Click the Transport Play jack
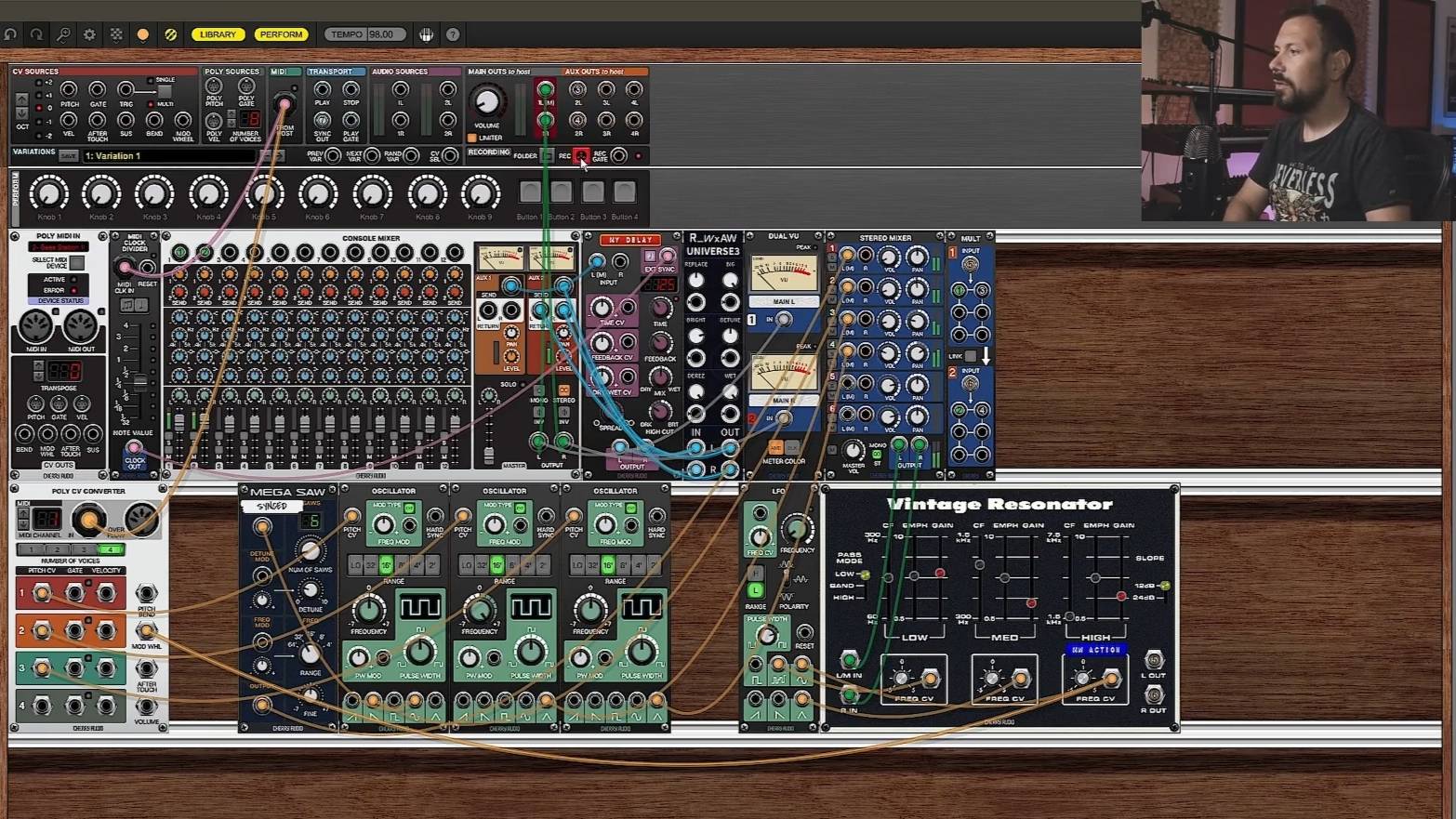 pyautogui.click(x=323, y=90)
